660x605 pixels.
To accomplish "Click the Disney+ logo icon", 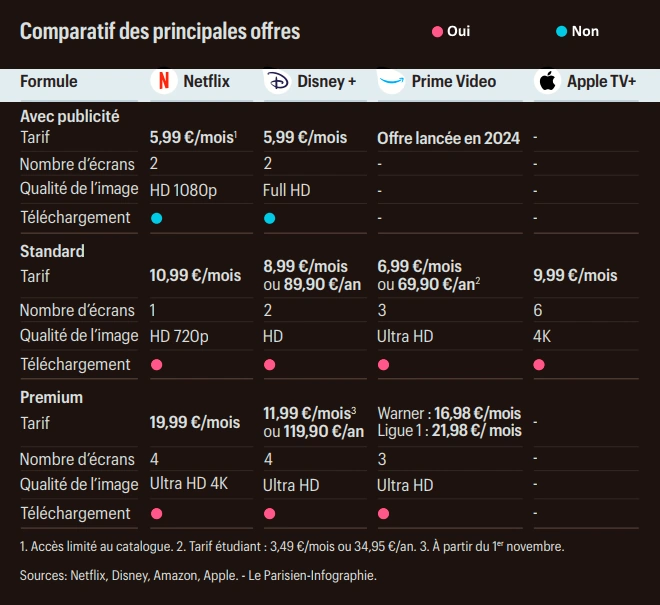I will click(278, 81).
